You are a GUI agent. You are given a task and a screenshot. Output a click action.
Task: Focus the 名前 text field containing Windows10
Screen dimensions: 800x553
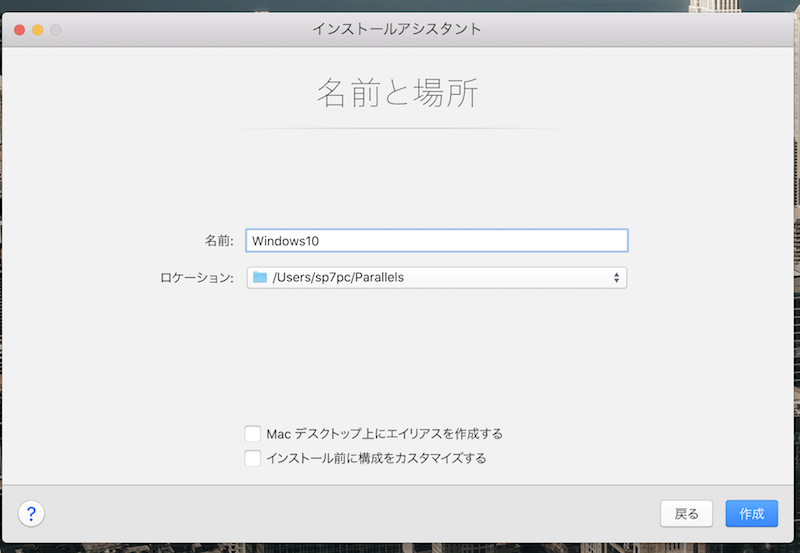437,241
